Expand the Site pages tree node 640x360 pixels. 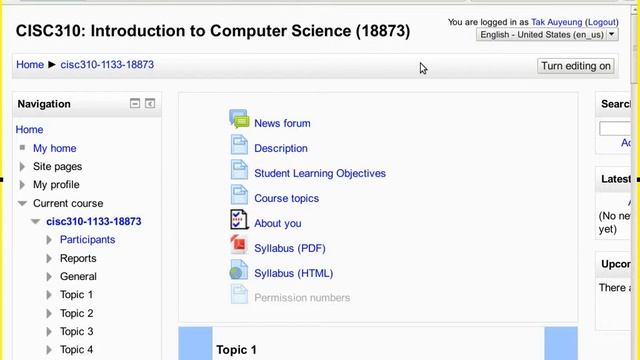click(x=22, y=167)
